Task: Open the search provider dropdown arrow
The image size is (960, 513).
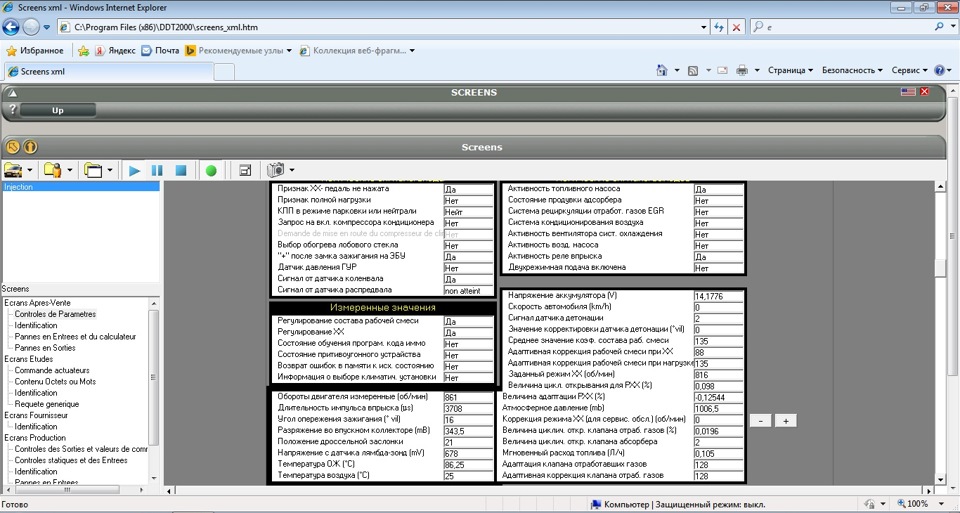Action: 953,28
